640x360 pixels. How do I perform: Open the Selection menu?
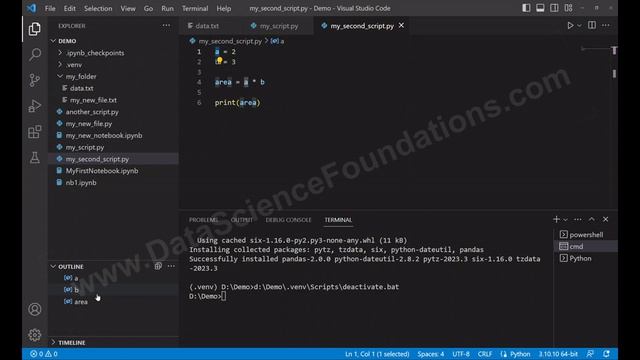(98, 8)
